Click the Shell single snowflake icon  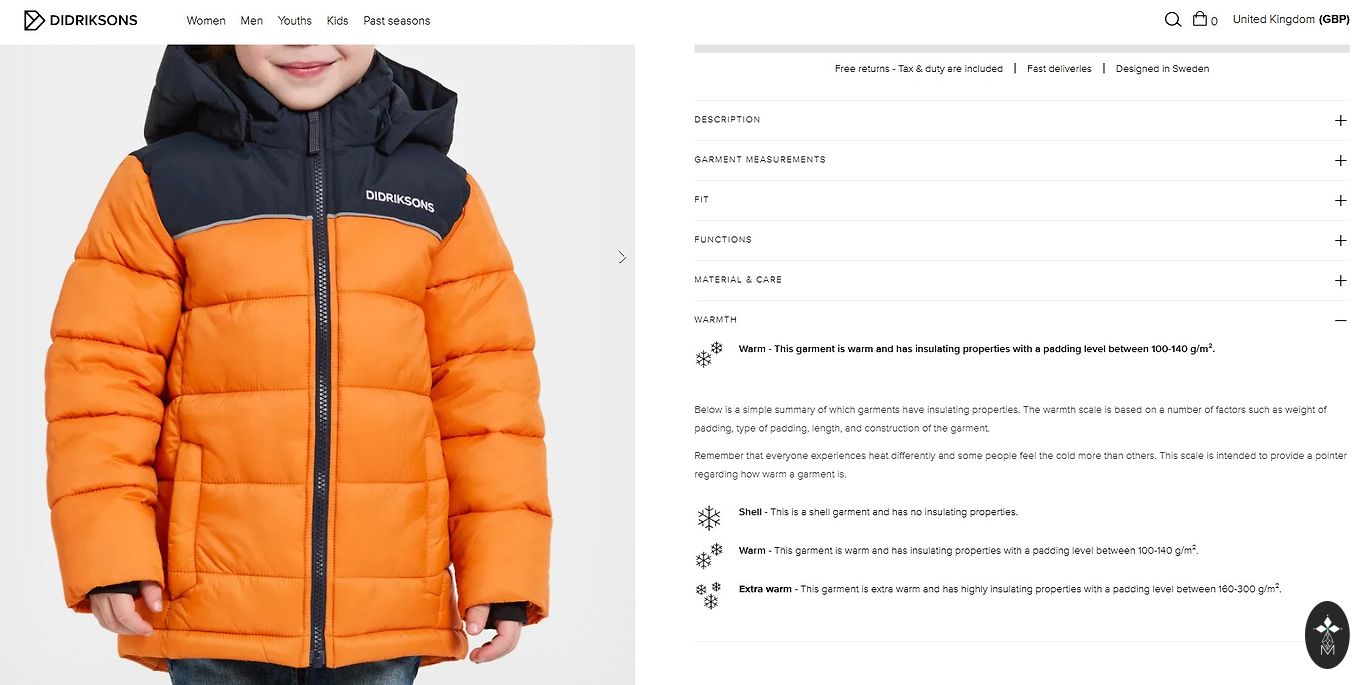(709, 517)
